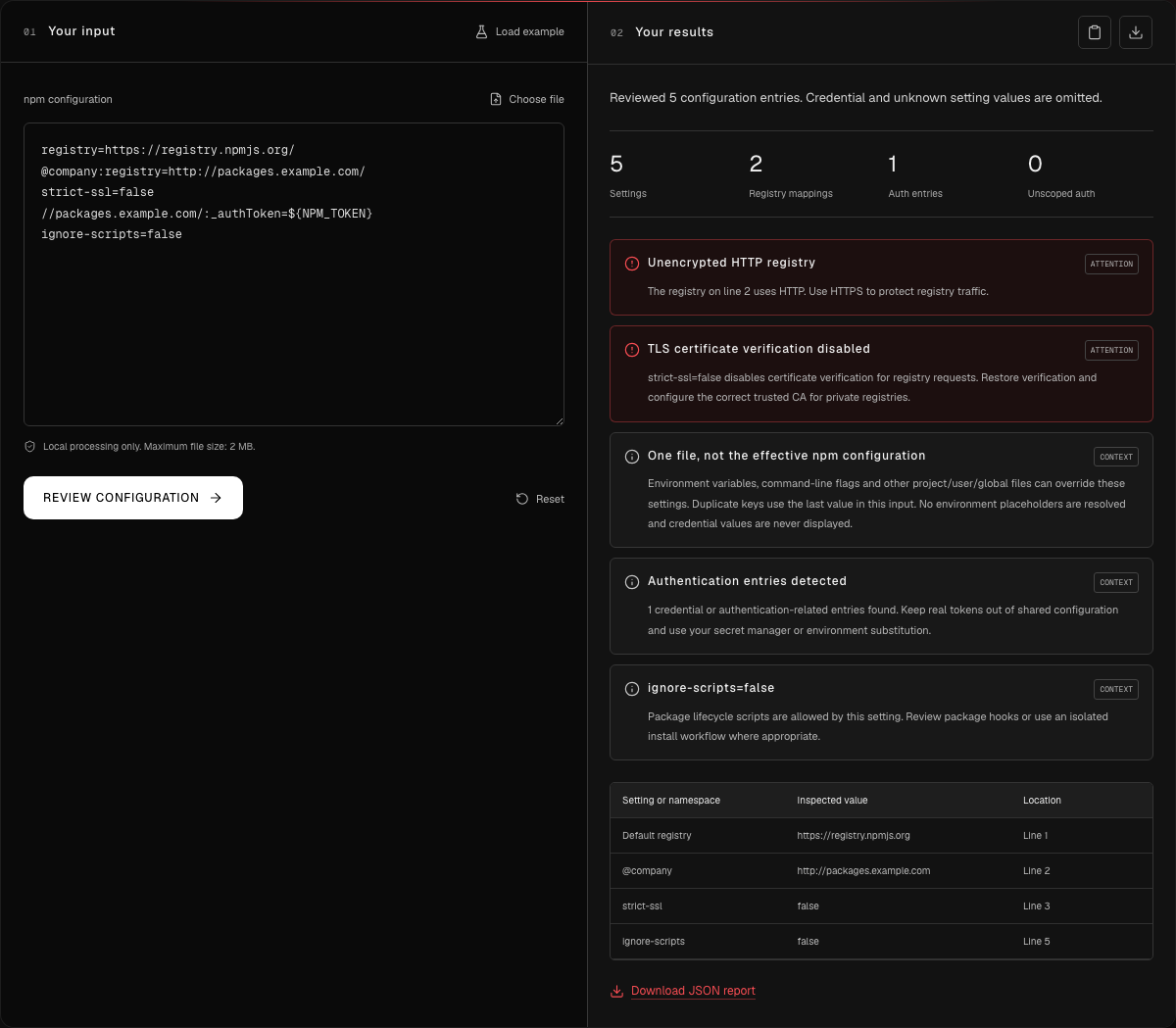
Task: Click the false value in strict-ssl row
Action: [x=808, y=906]
